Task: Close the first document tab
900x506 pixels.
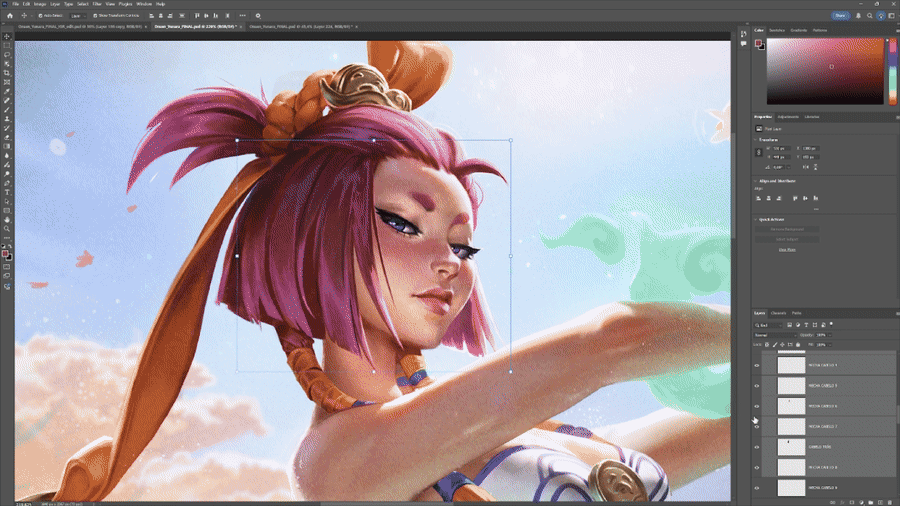Action: (146, 26)
